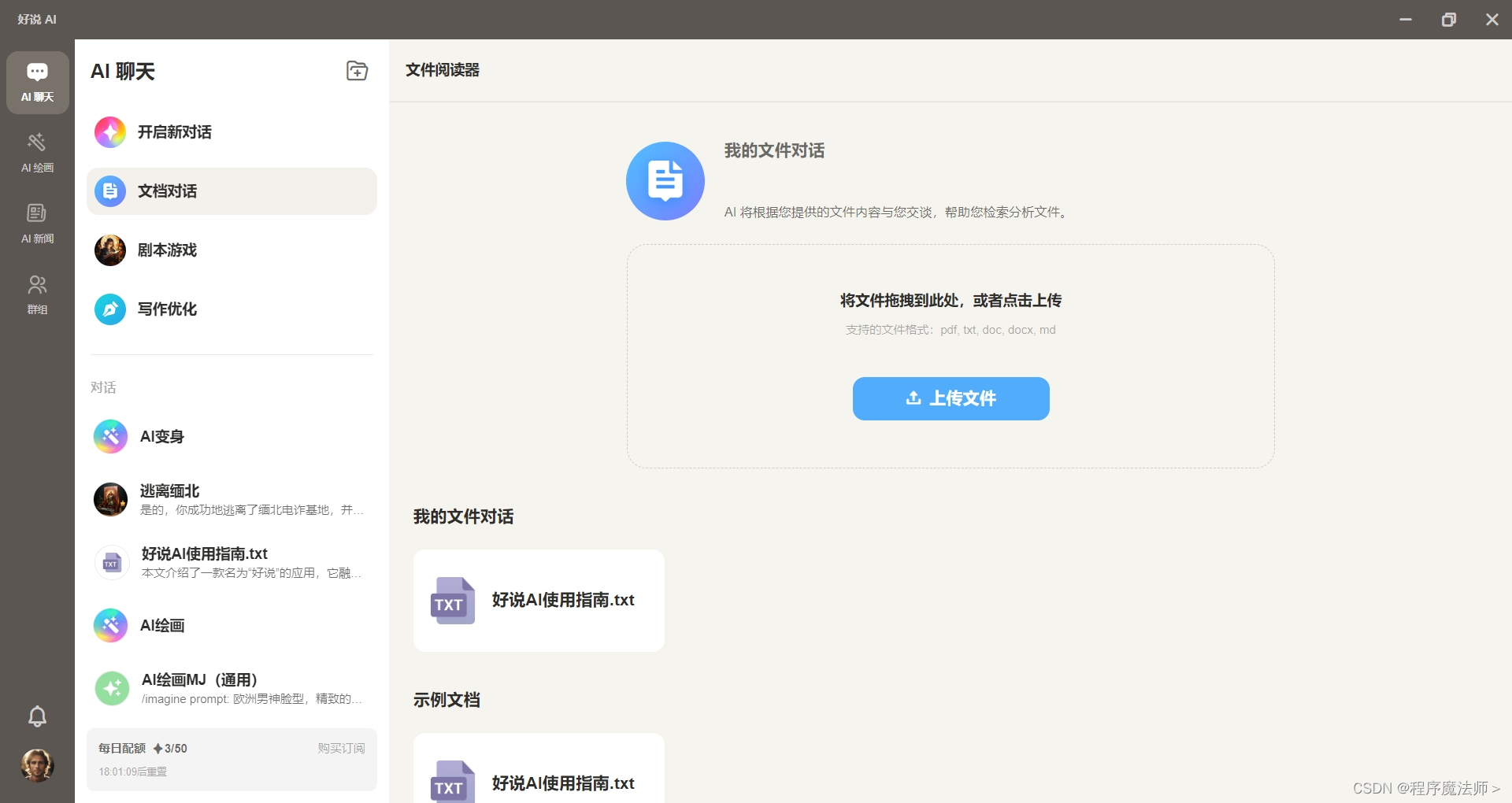Click the drag-and-drop upload area text
The width and height of the screenshot is (1512, 803).
pos(951,301)
